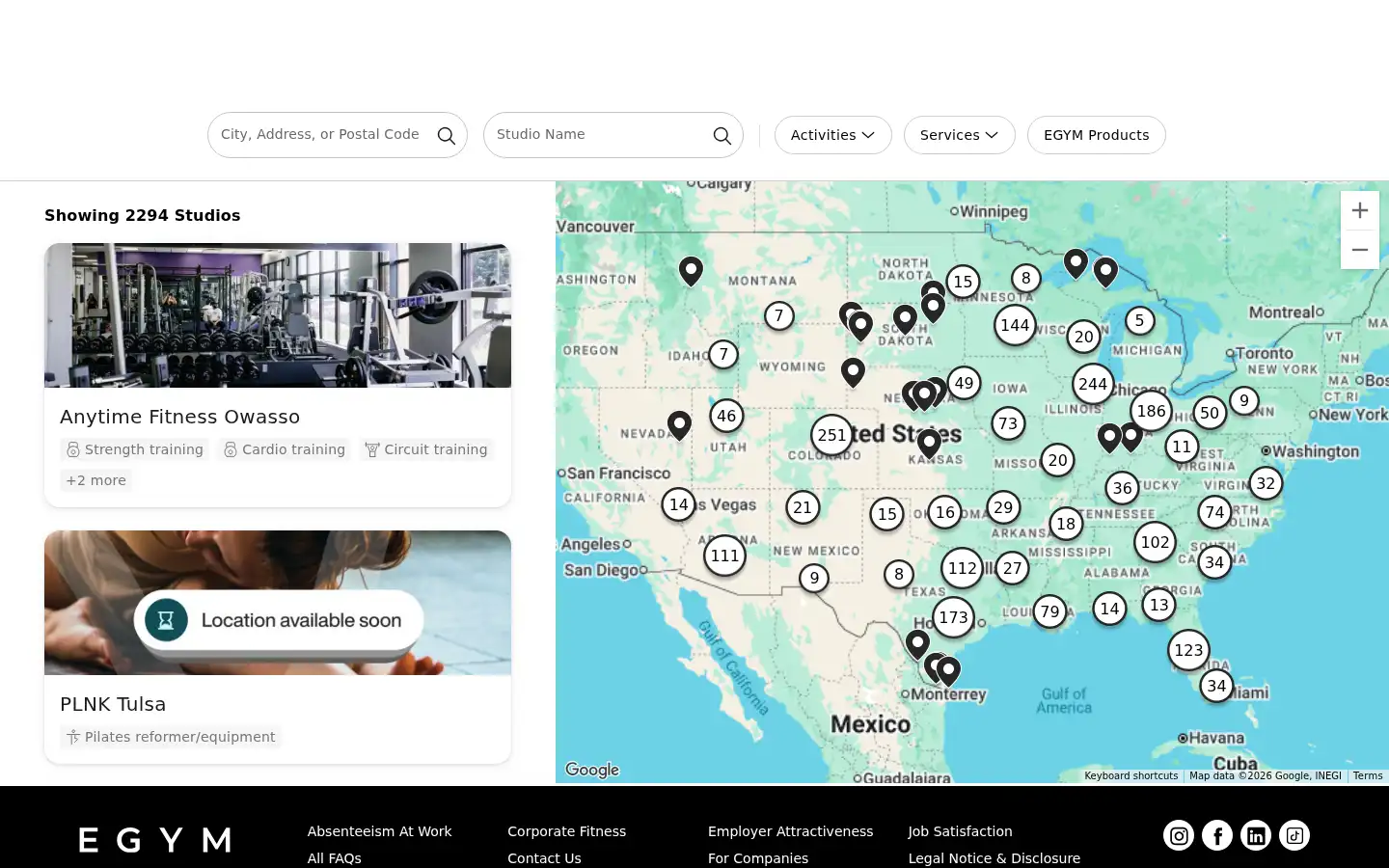Click the Cardio training tag
The height and width of the screenshot is (868, 1389).
click(x=284, y=449)
